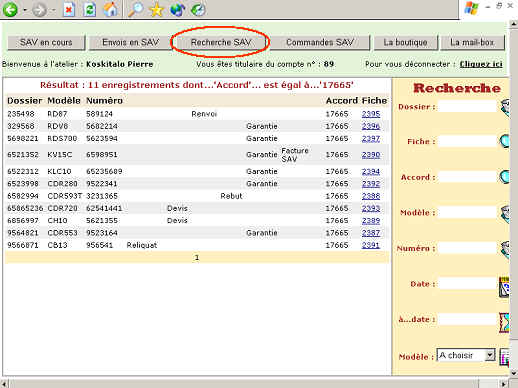The image size is (518, 388).
Task: Click the Windows flag logo
Action: click(x=471, y=8)
